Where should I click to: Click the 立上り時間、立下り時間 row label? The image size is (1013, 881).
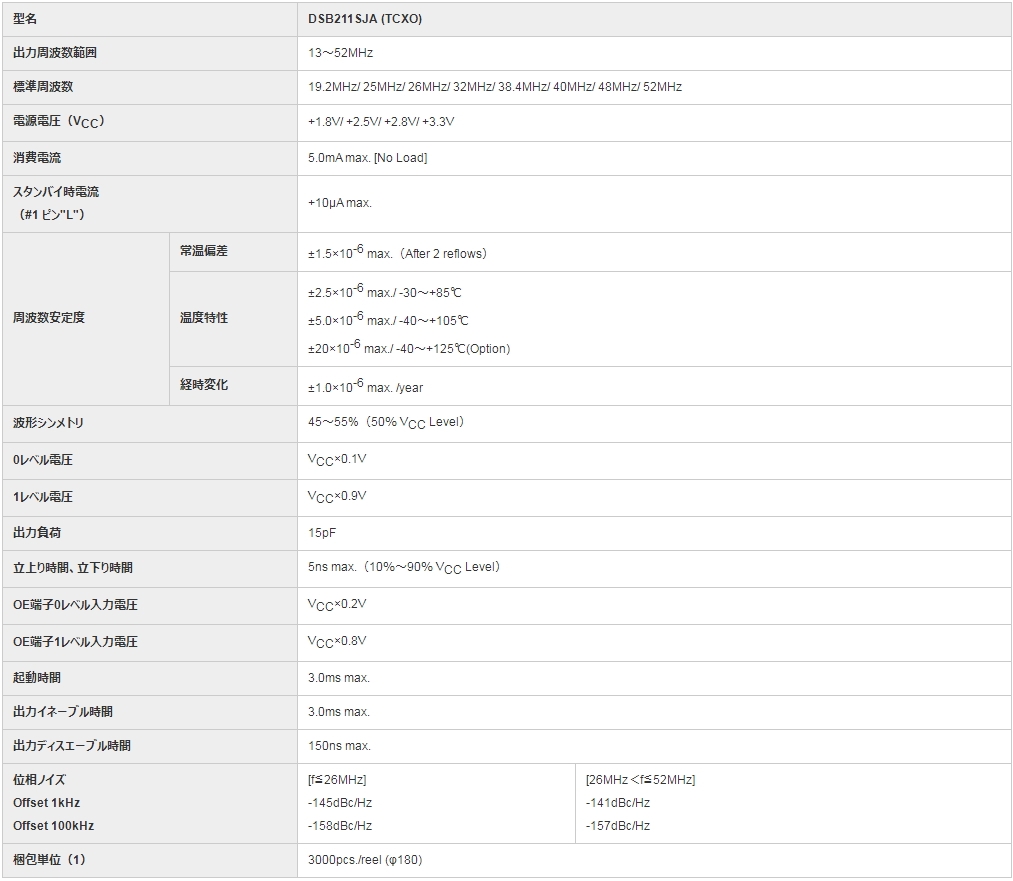point(73,568)
